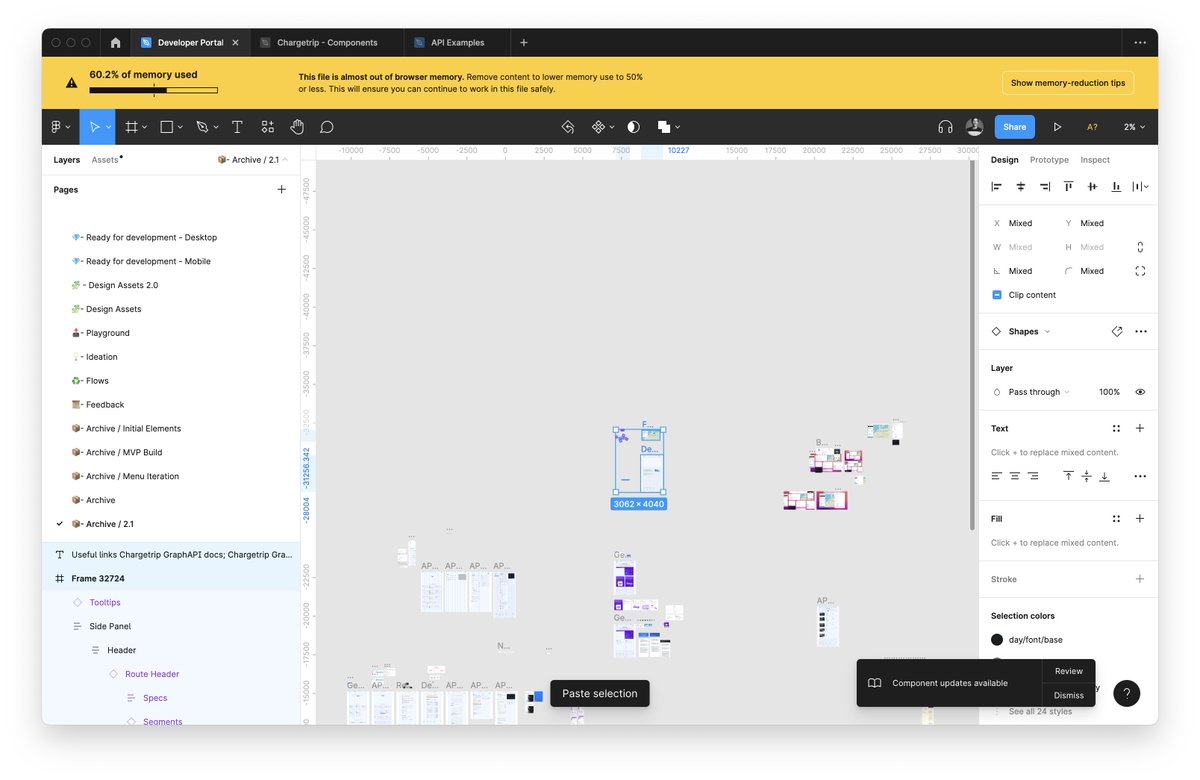Viewport: 1200px width, 780px height.
Task: Toggle constrain proportions link icon
Action: tap(1141, 247)
